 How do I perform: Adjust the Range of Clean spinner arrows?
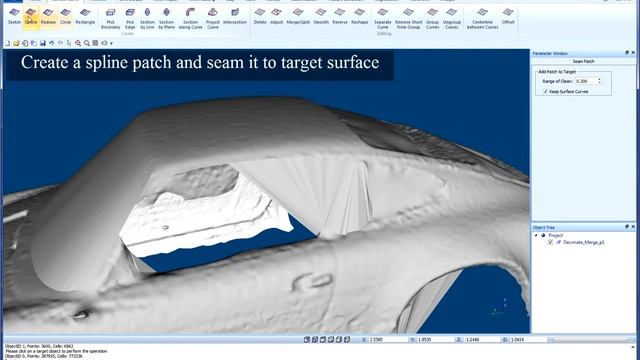pyautogui.click(x=599, y=81)
